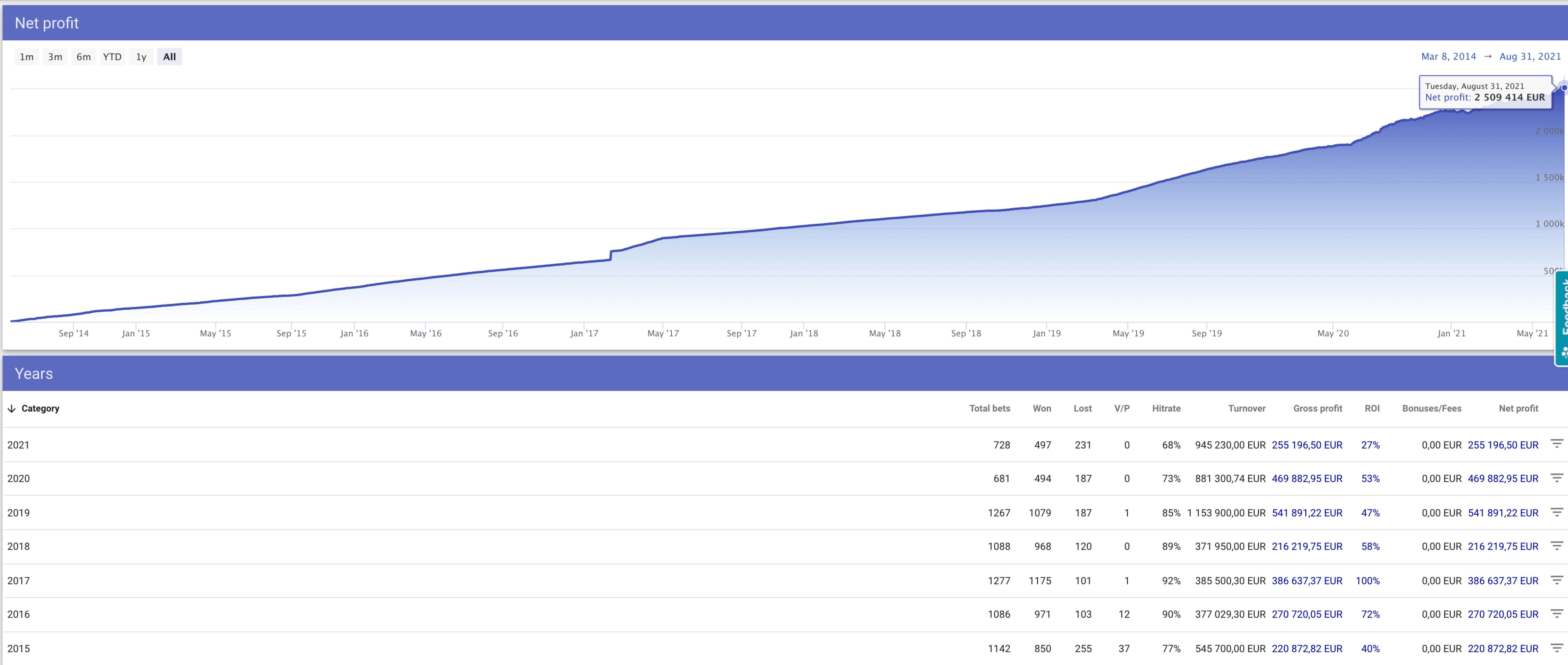Viewport: 1568px width, 665px height.
Task: Click net profit 220 872,82 EUR for 2015
Action: (x=1503, y=649)
